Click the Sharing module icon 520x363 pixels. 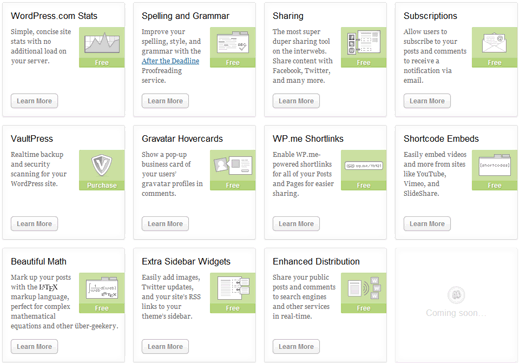pos(364,43)
